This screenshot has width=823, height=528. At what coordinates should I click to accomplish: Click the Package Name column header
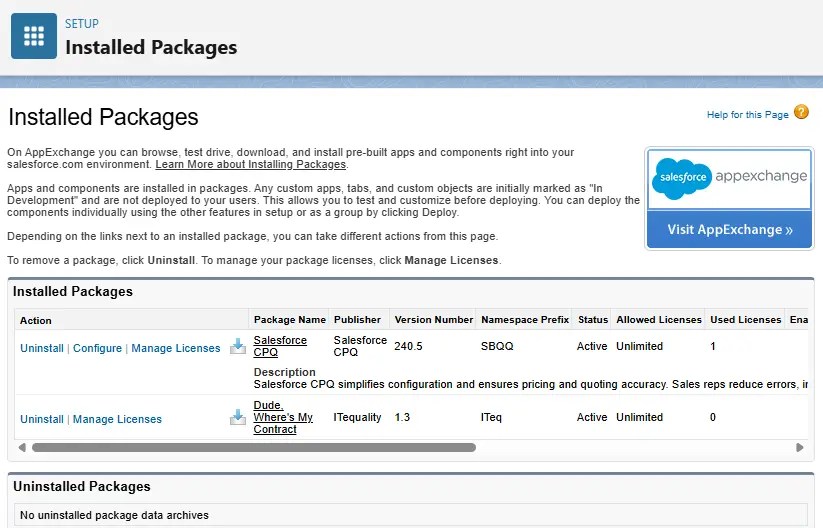point(290,319)
